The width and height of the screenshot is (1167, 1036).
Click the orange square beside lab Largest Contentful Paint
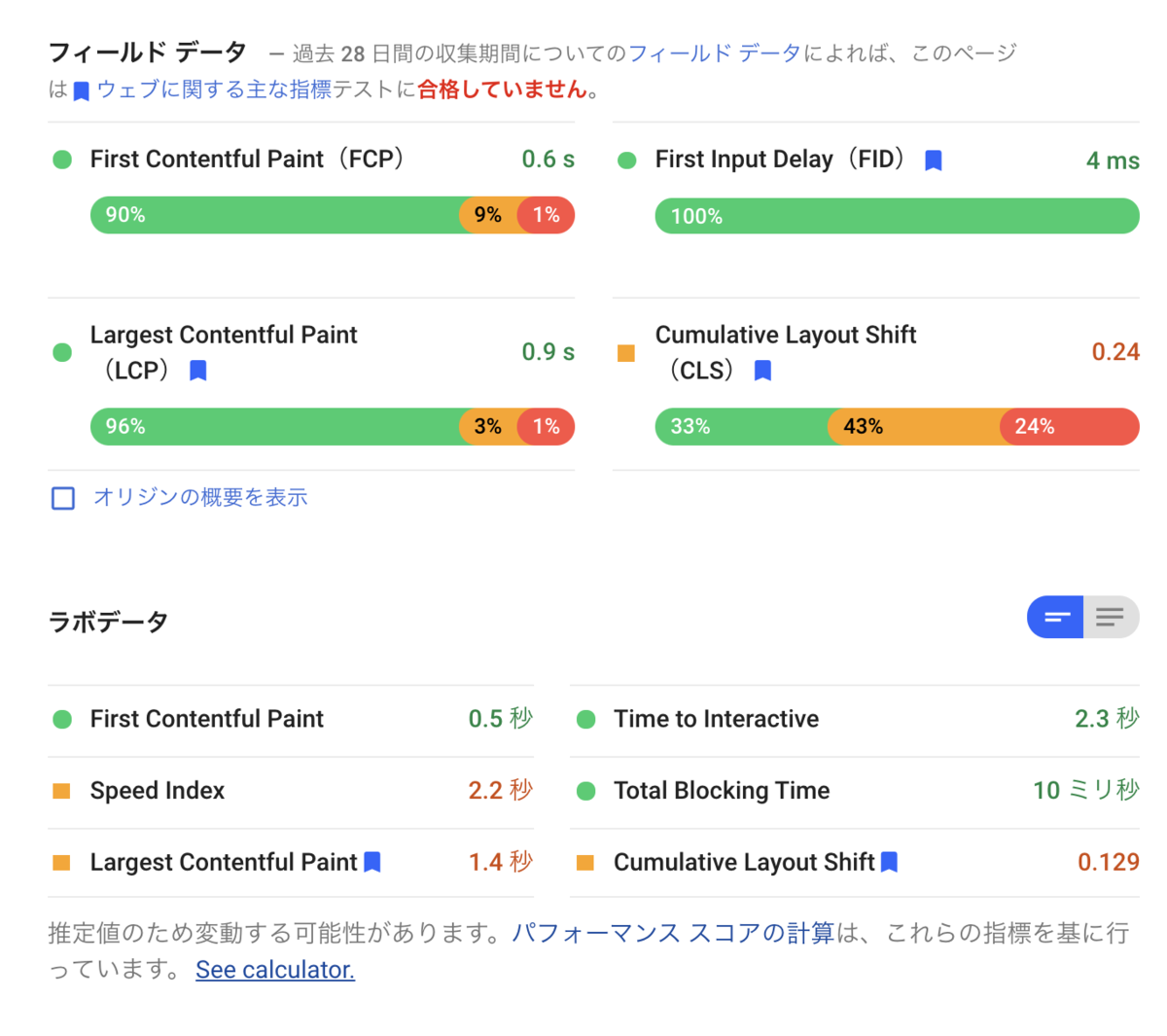coord(62,862)
